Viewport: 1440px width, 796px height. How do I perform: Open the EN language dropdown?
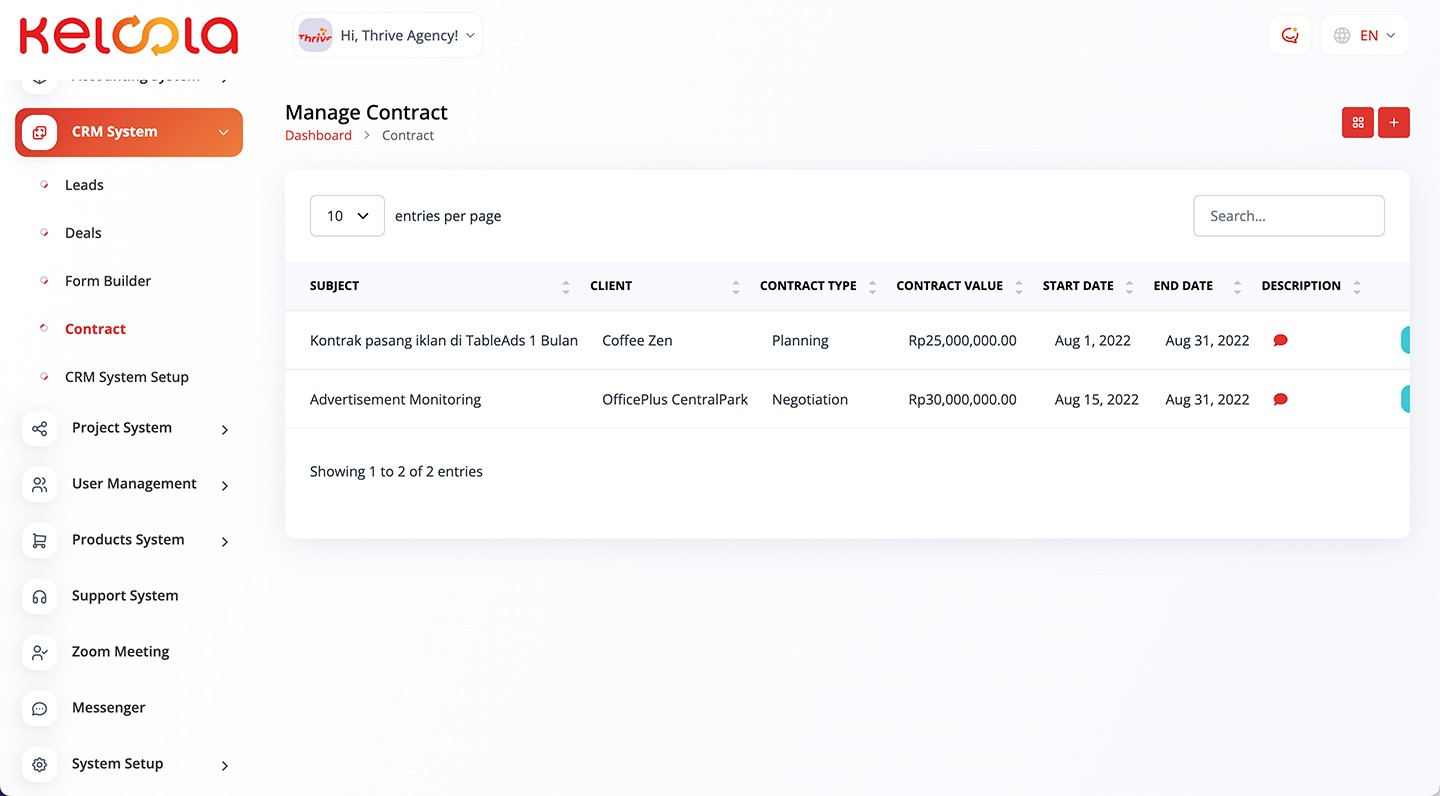click(1365, 35)
